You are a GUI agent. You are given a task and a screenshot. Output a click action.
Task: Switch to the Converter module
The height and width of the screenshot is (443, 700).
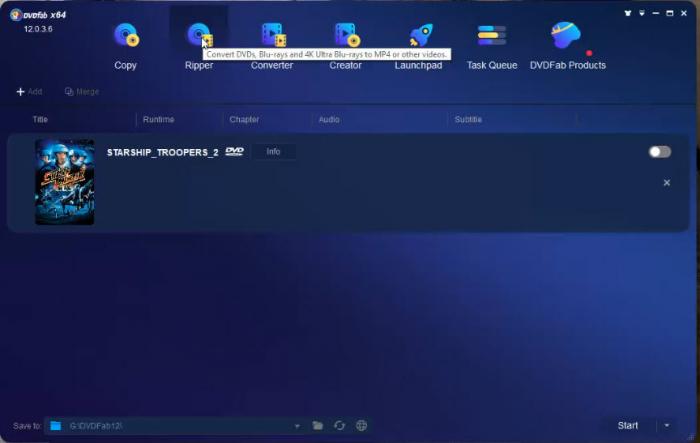(272, 46)
